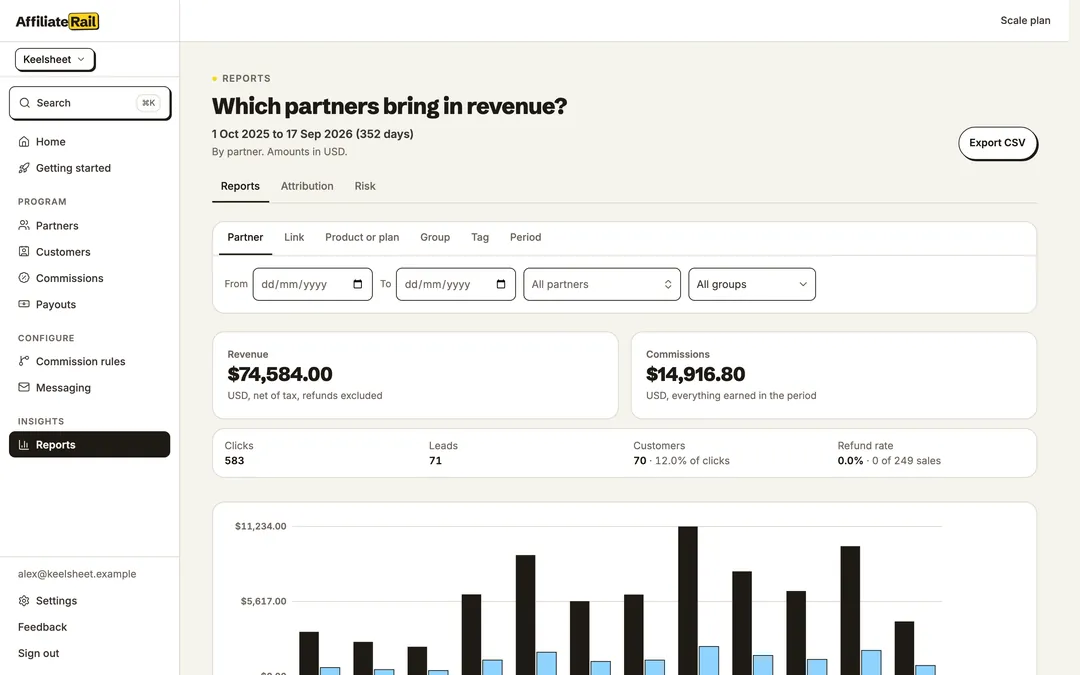Switch to the Attribution tab
Image resolution: width=1080 pixels, height=675 pixels.
[x=307, y=186]
